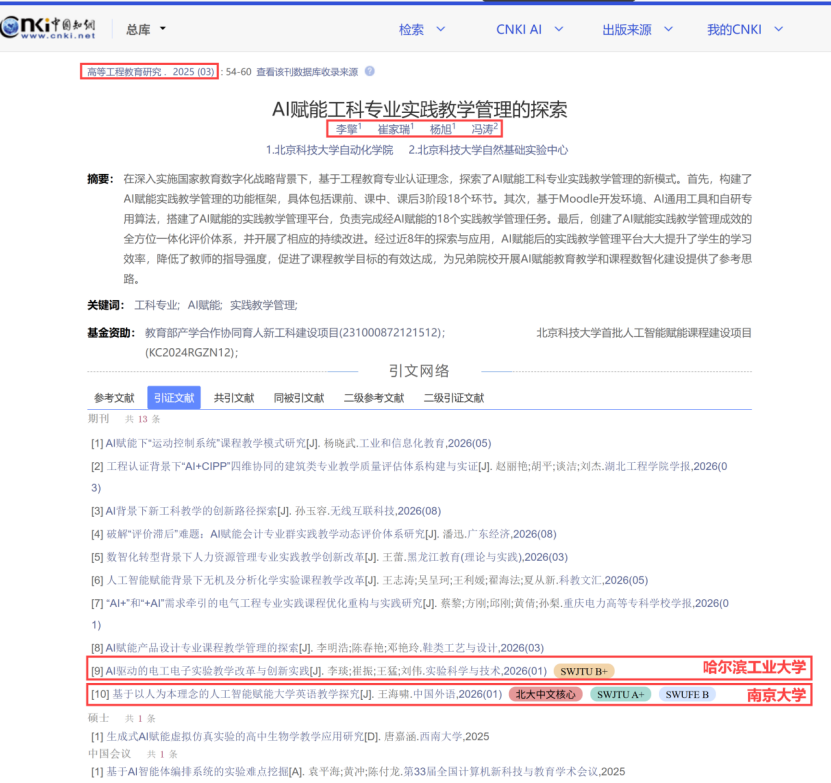Open 查看该刊数据库收录来源 link
This screenshot has height=783, width=831.
click(307, 72)
